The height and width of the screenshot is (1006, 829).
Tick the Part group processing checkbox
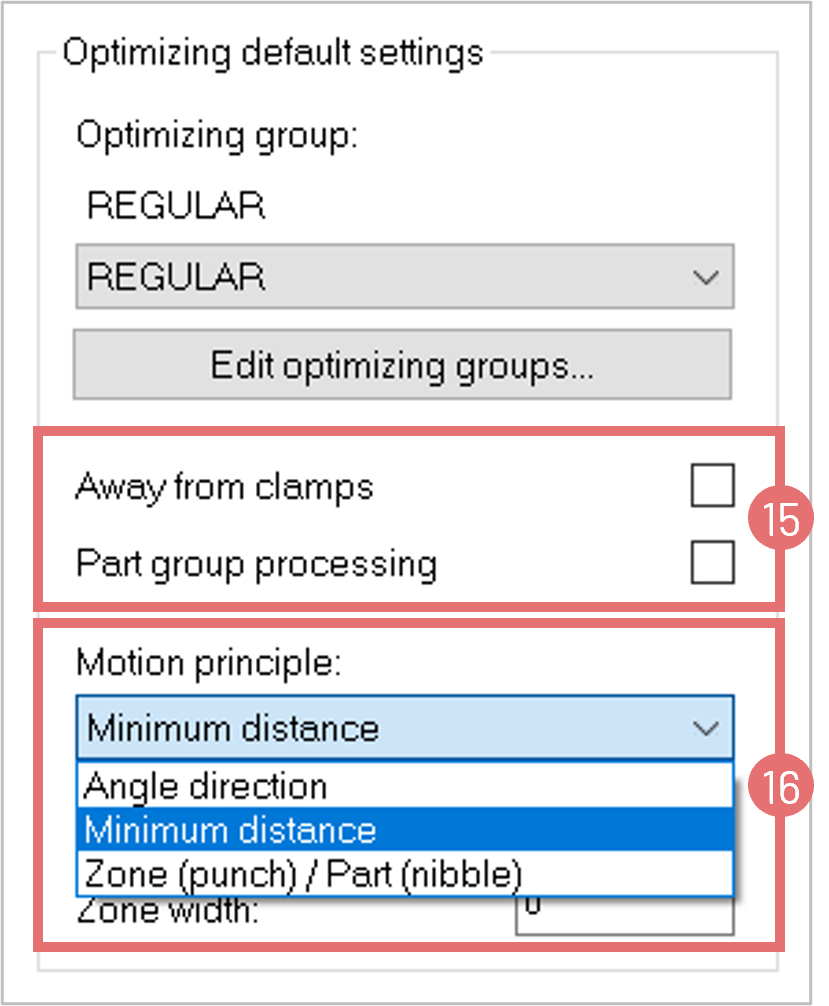coord(712,562)
